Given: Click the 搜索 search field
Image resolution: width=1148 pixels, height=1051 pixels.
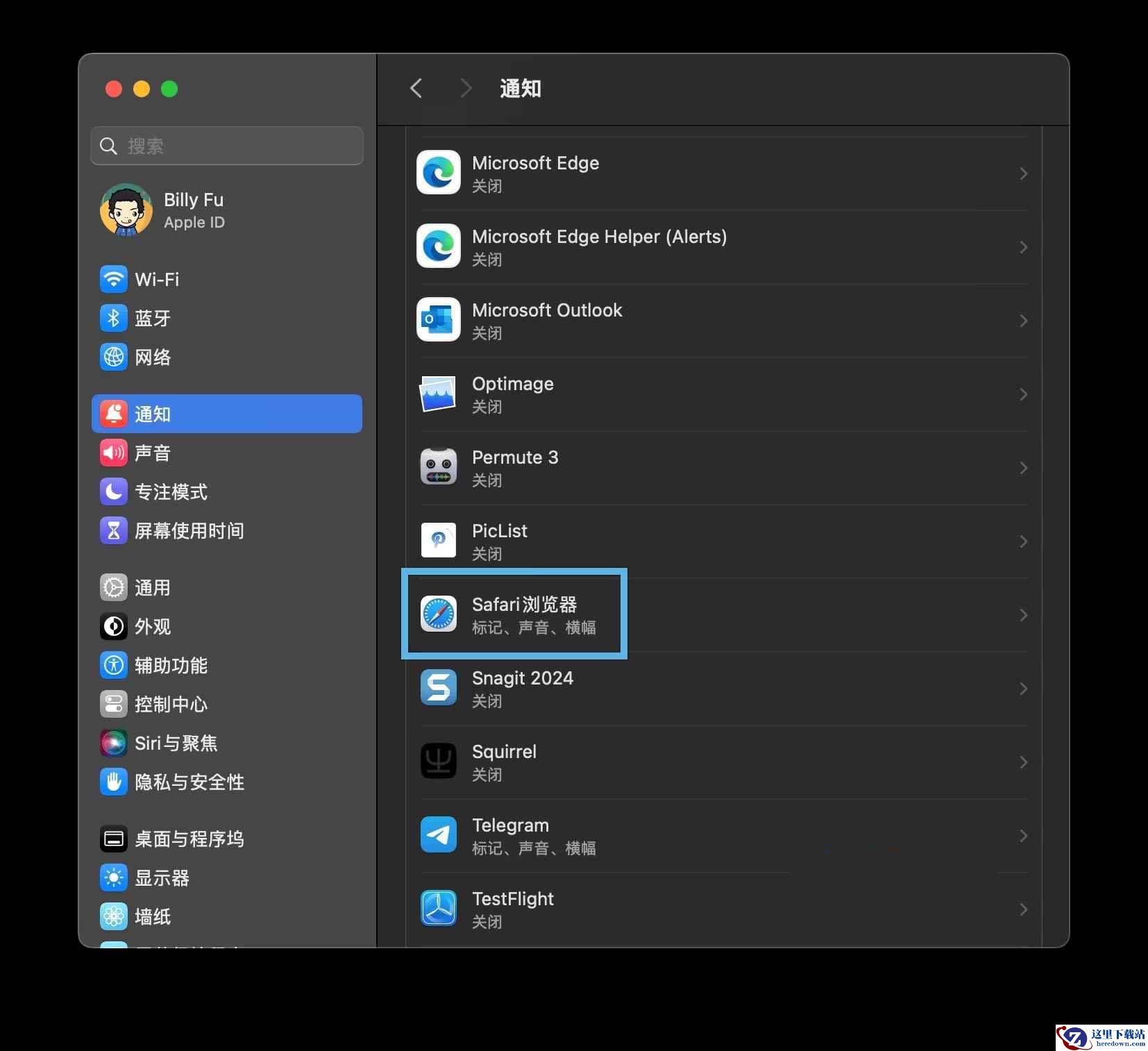Looking at the screenshot, I should pyautogui.click(x=227, y=146).
